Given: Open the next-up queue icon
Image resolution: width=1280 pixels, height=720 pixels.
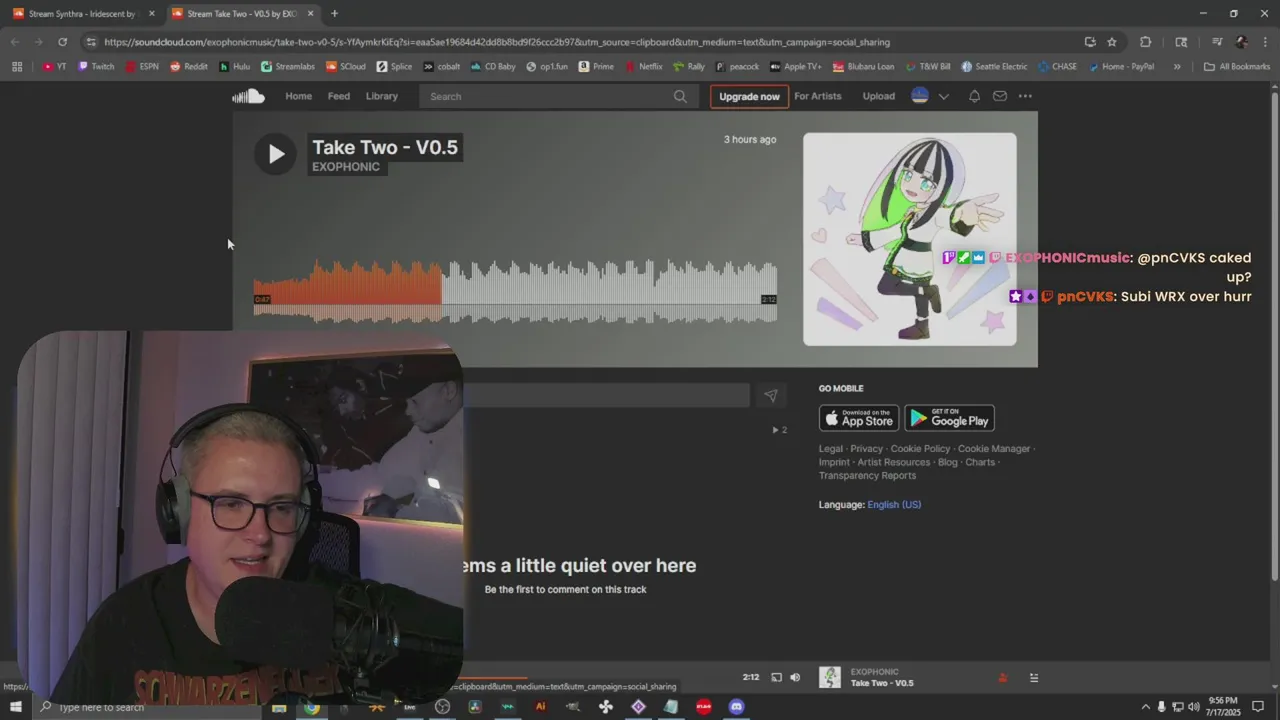Looking at the screenshot, I should click(x=1033, y=678).
